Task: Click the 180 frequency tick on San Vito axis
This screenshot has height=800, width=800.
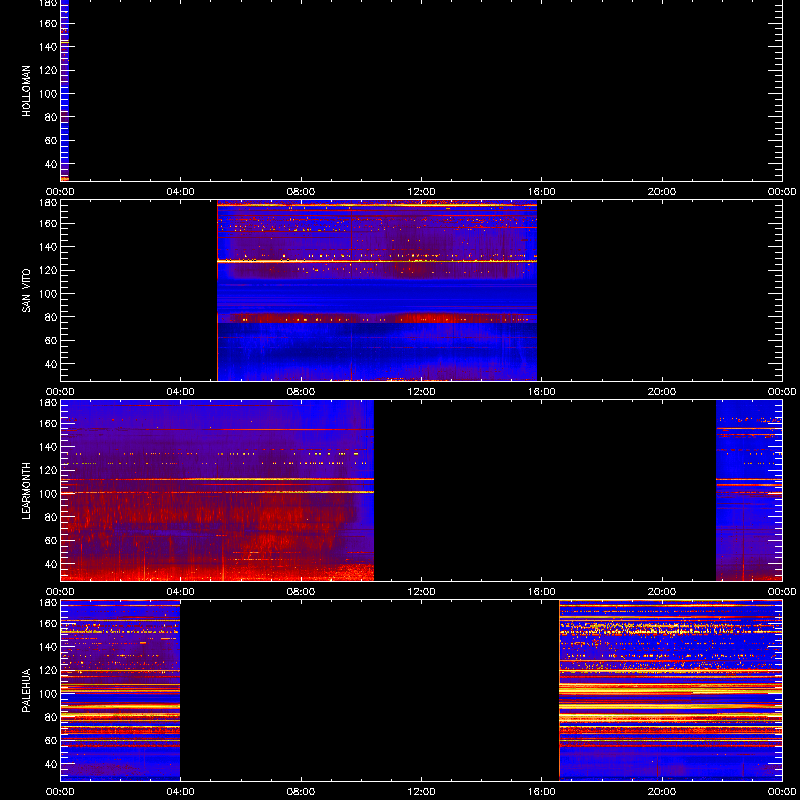Action: click(49, 203)
